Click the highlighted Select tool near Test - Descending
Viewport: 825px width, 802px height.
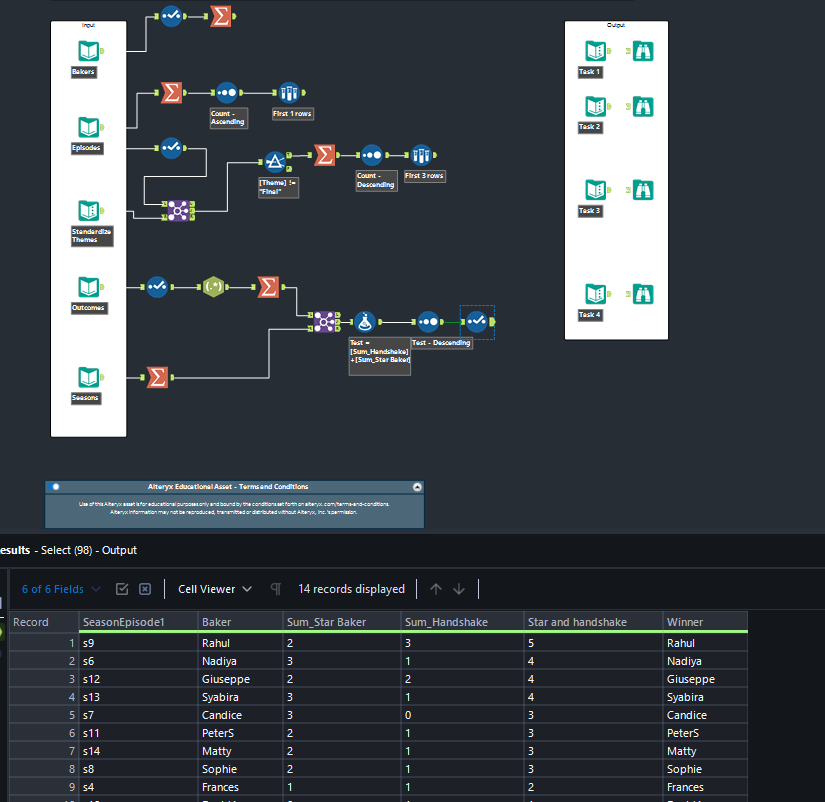point(477,322)
